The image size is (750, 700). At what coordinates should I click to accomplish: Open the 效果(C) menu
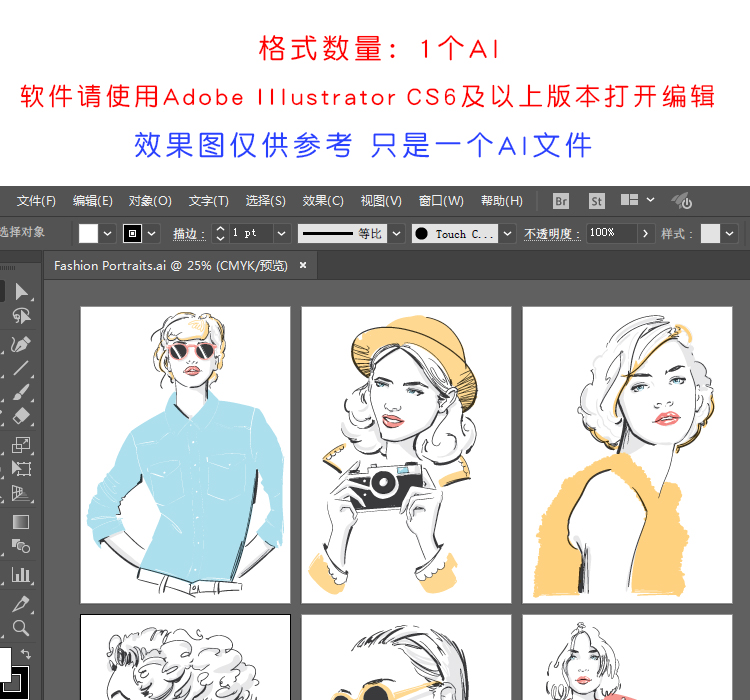tap(323, 201)
